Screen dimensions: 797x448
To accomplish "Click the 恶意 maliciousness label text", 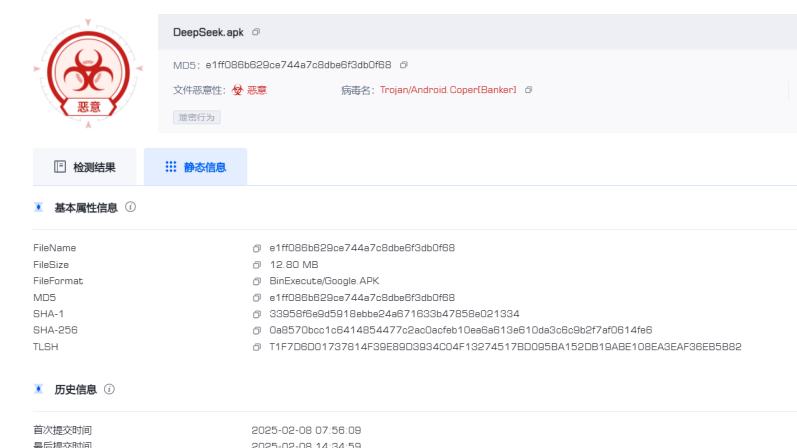I will [x=257, y=90].
